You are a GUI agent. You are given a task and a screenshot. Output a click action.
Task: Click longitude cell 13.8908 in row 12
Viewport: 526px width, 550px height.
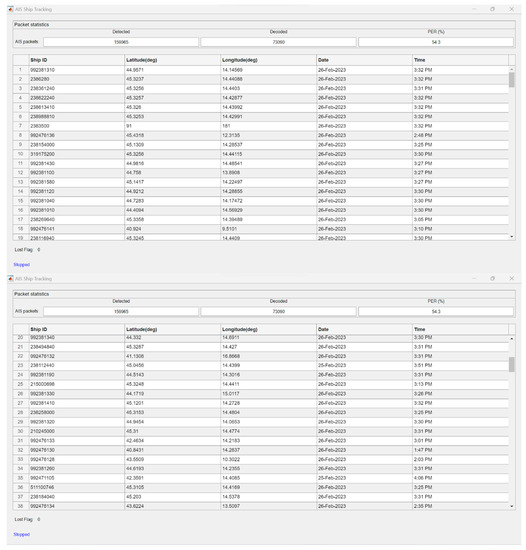pyautogui.click(x=268, y=173)
